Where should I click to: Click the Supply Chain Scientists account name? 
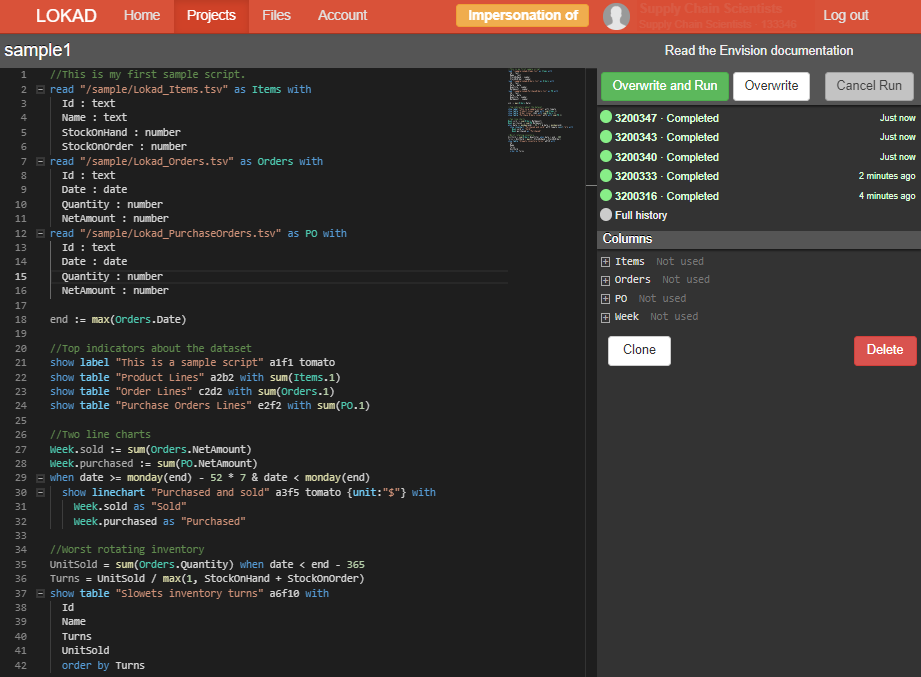711,8
